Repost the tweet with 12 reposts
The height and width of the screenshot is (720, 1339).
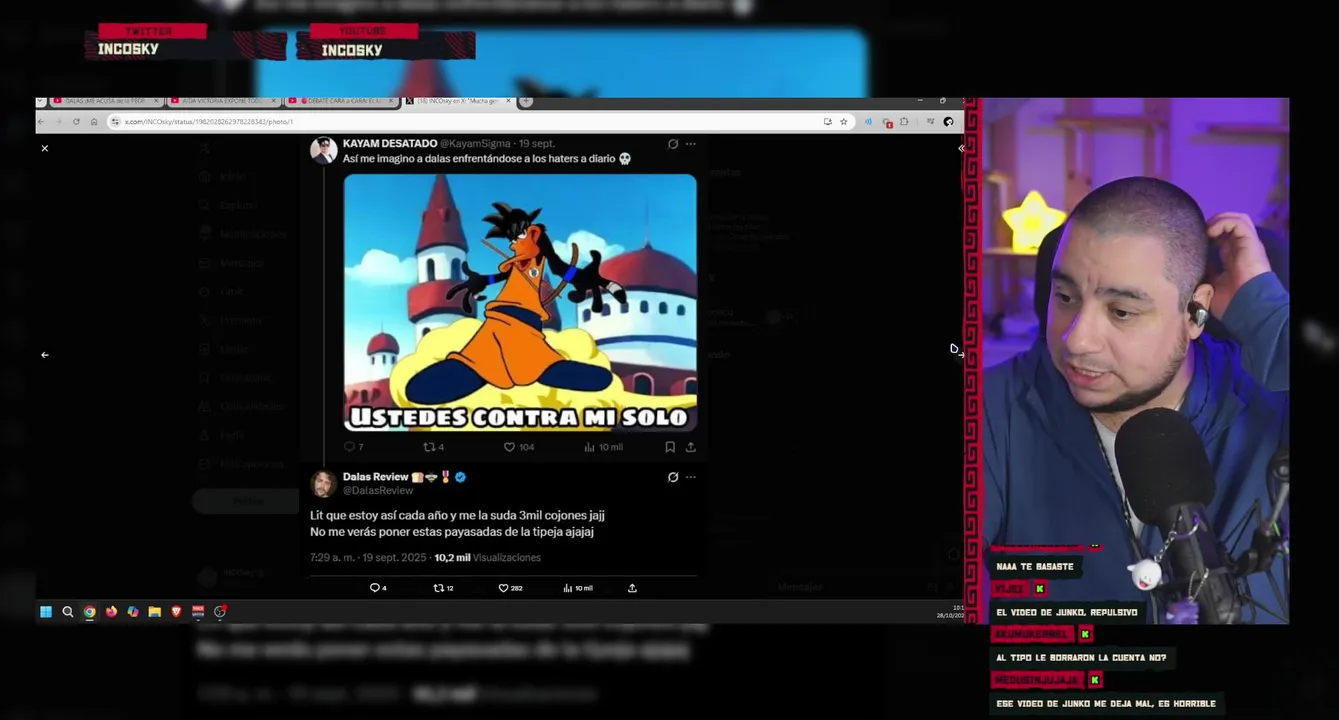coord(443,588)
